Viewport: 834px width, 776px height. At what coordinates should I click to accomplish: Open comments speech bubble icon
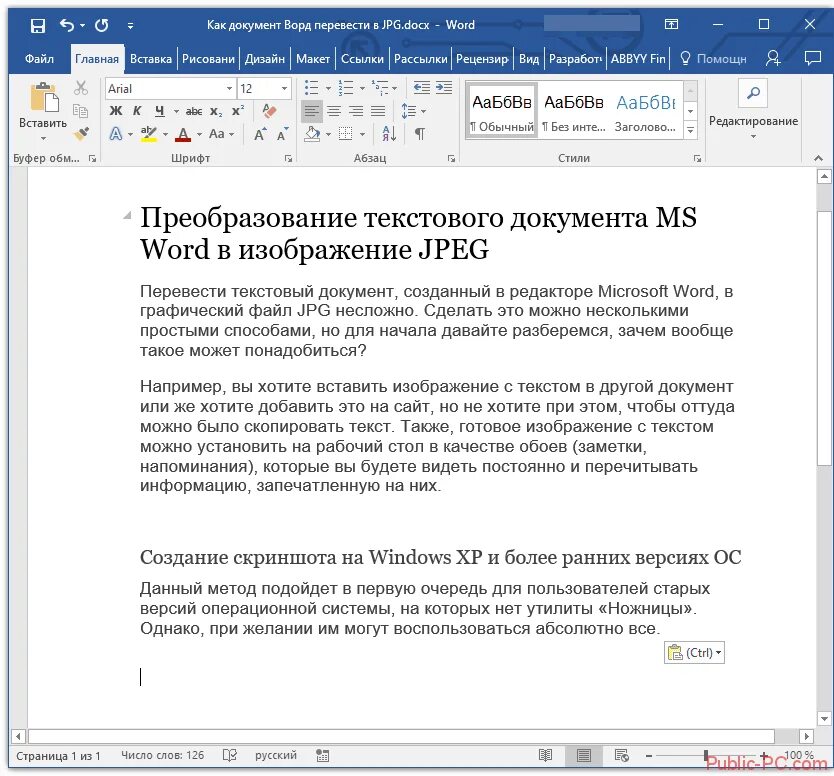[x=812, y=58]
